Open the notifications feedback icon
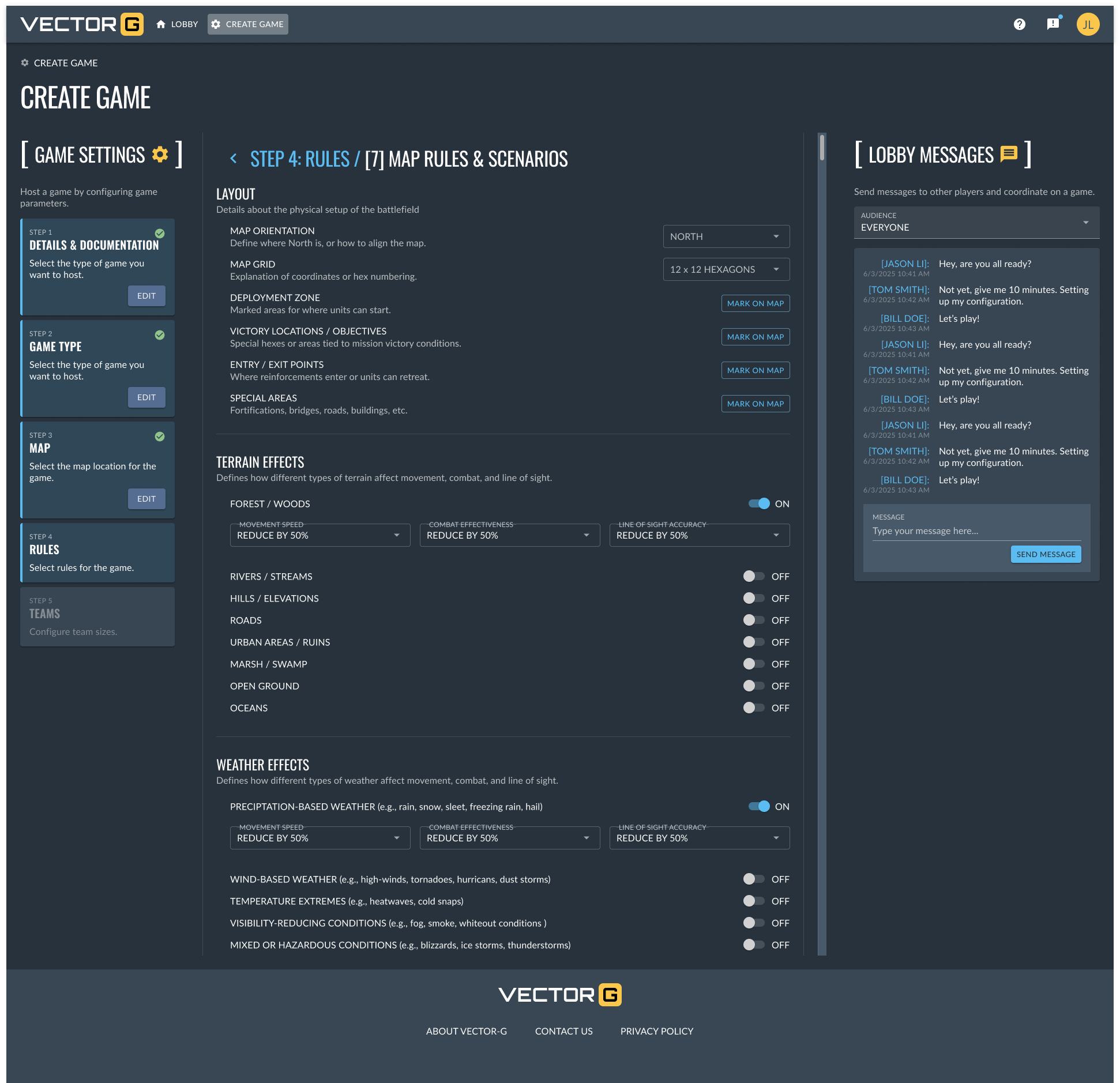1120x1083 pixels. click(1053, 24)
